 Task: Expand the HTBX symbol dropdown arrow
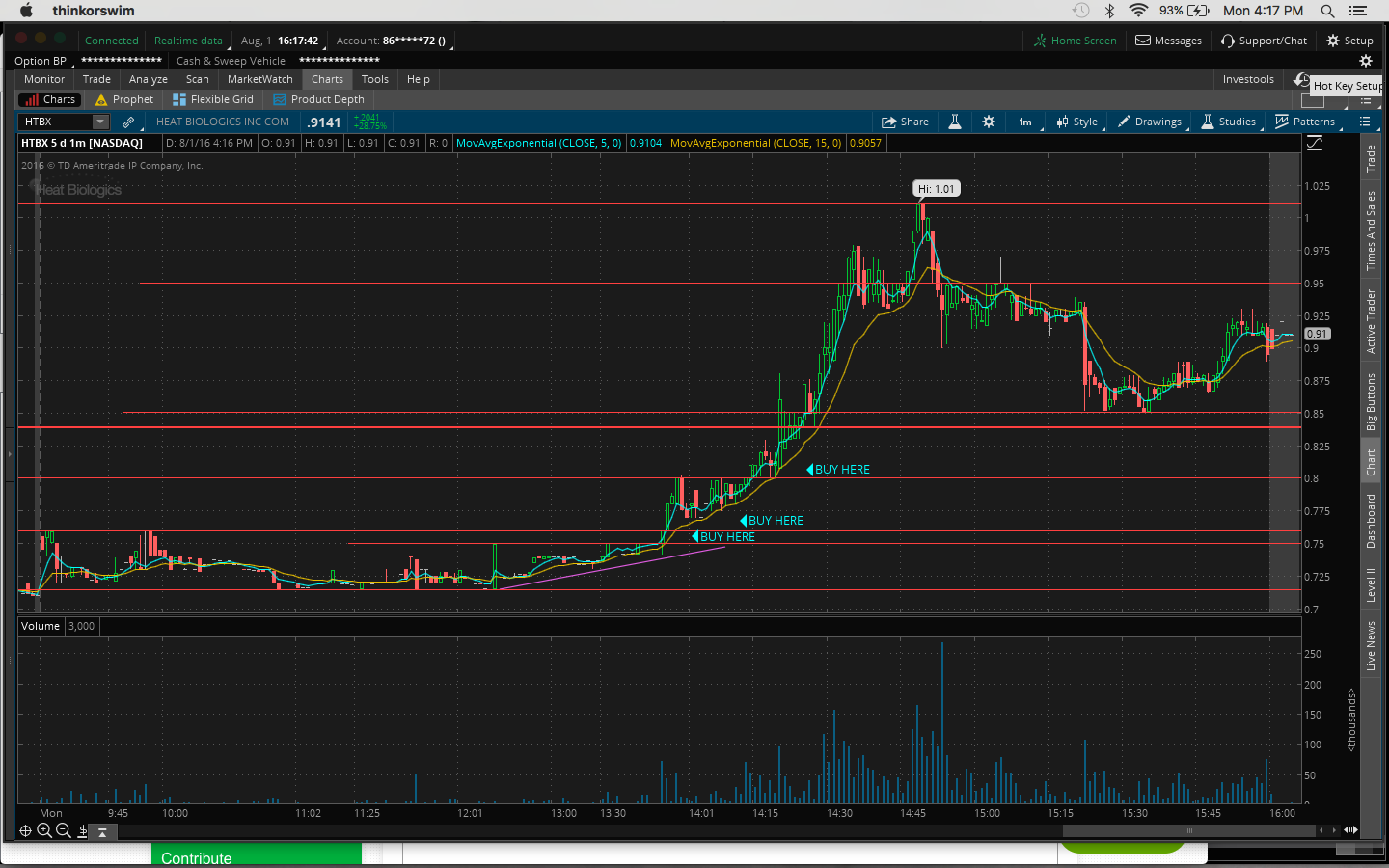(100, 122)
